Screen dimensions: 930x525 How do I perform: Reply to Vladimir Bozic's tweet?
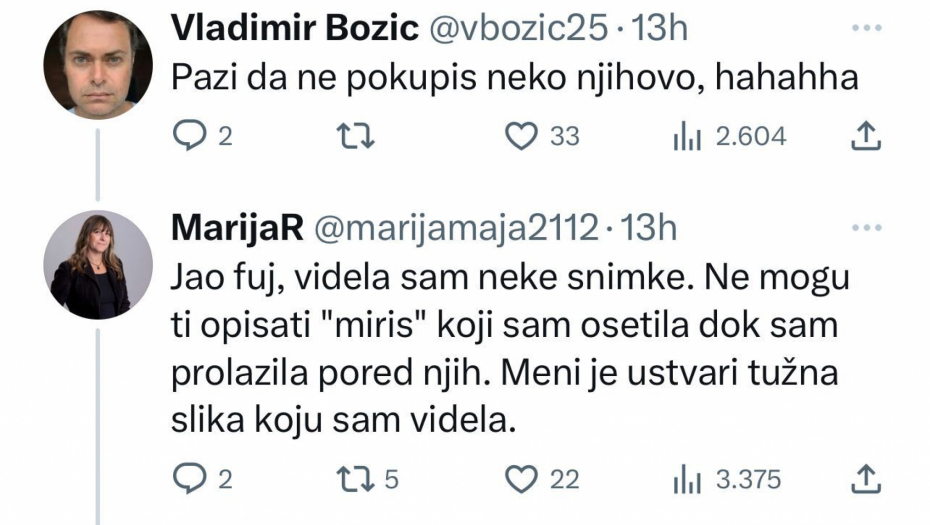[x=188, y=136]
